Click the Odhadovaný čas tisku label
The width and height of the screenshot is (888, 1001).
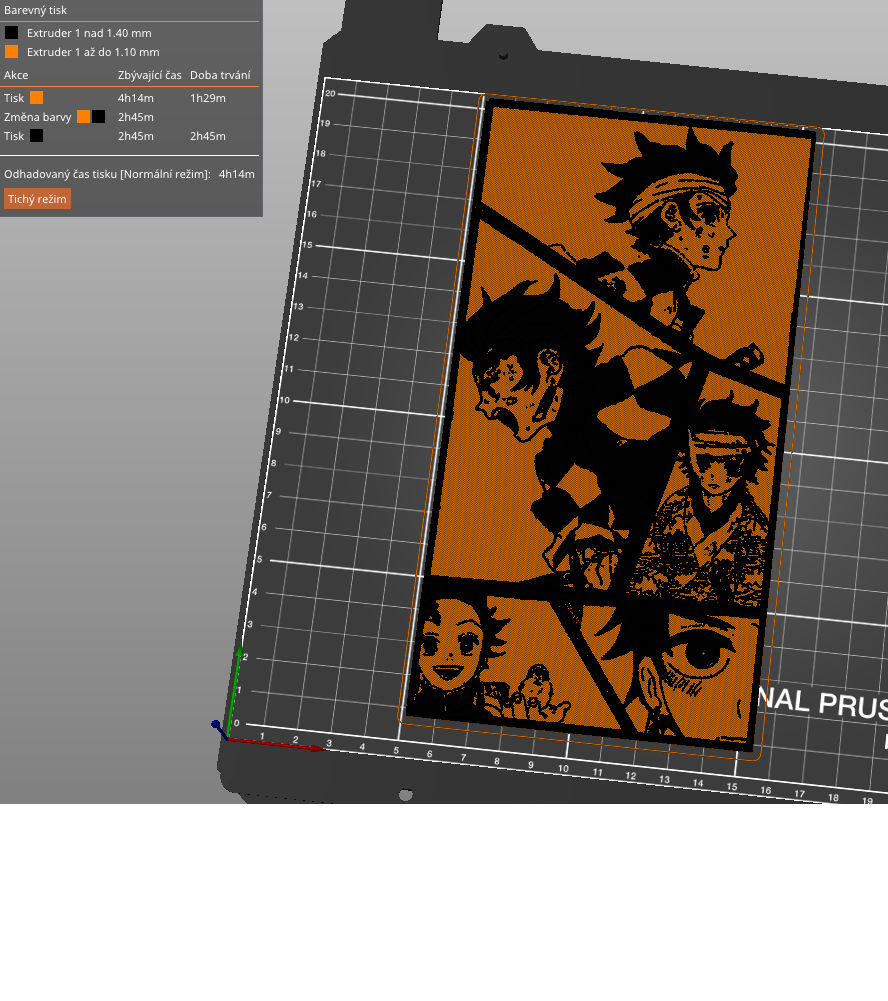pyautogui.click(x=107, y=174)
